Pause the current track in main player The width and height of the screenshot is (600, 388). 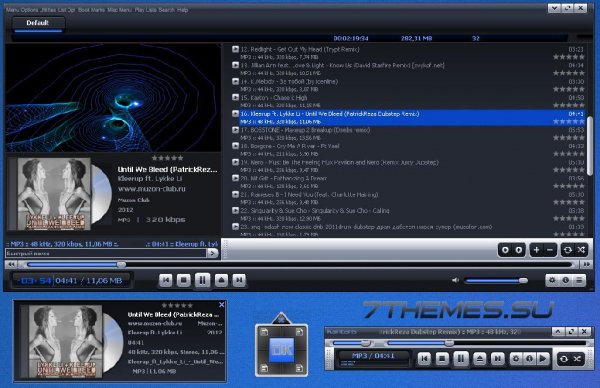pos(202,280)
